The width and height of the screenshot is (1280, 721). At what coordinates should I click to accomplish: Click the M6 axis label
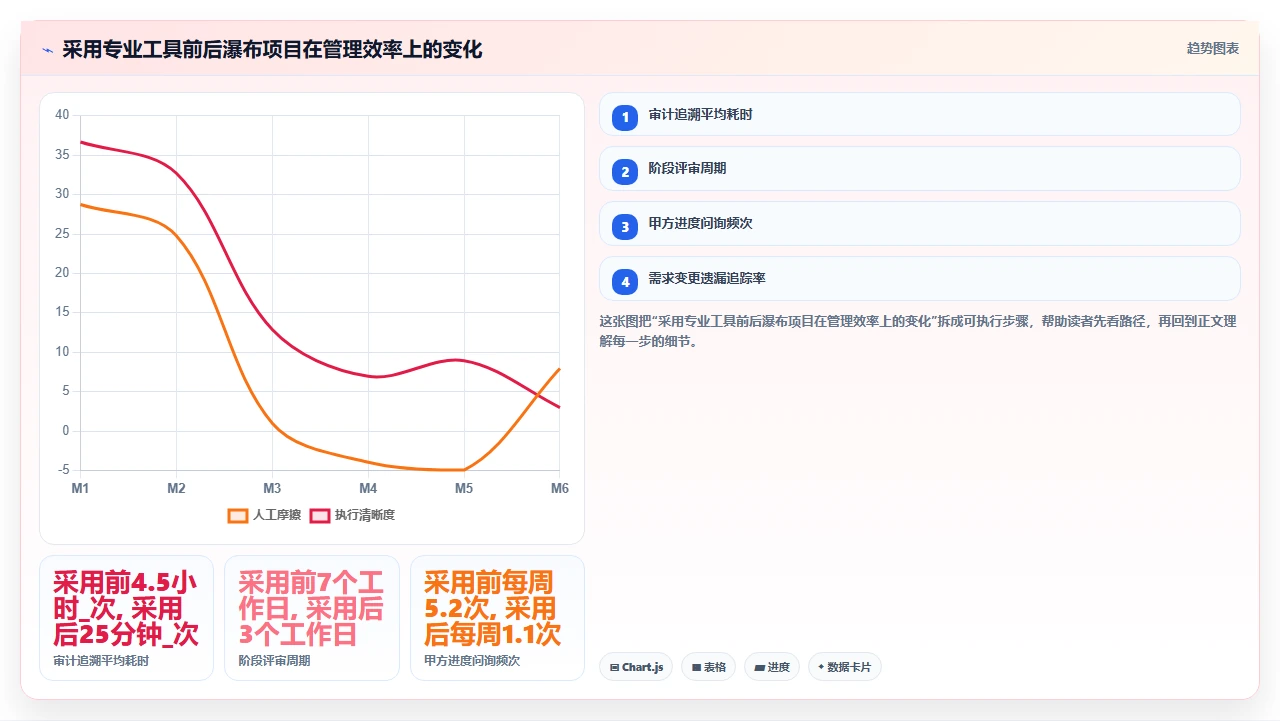pyautogui.click(x=559, y=488)
